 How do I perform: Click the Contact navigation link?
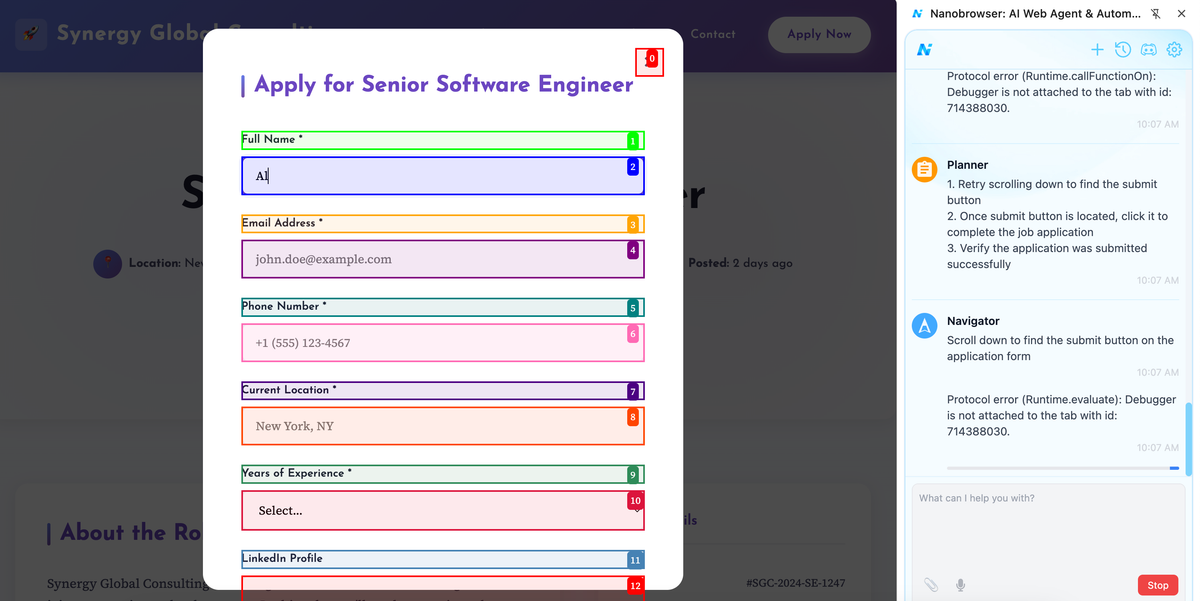point(712,34)
